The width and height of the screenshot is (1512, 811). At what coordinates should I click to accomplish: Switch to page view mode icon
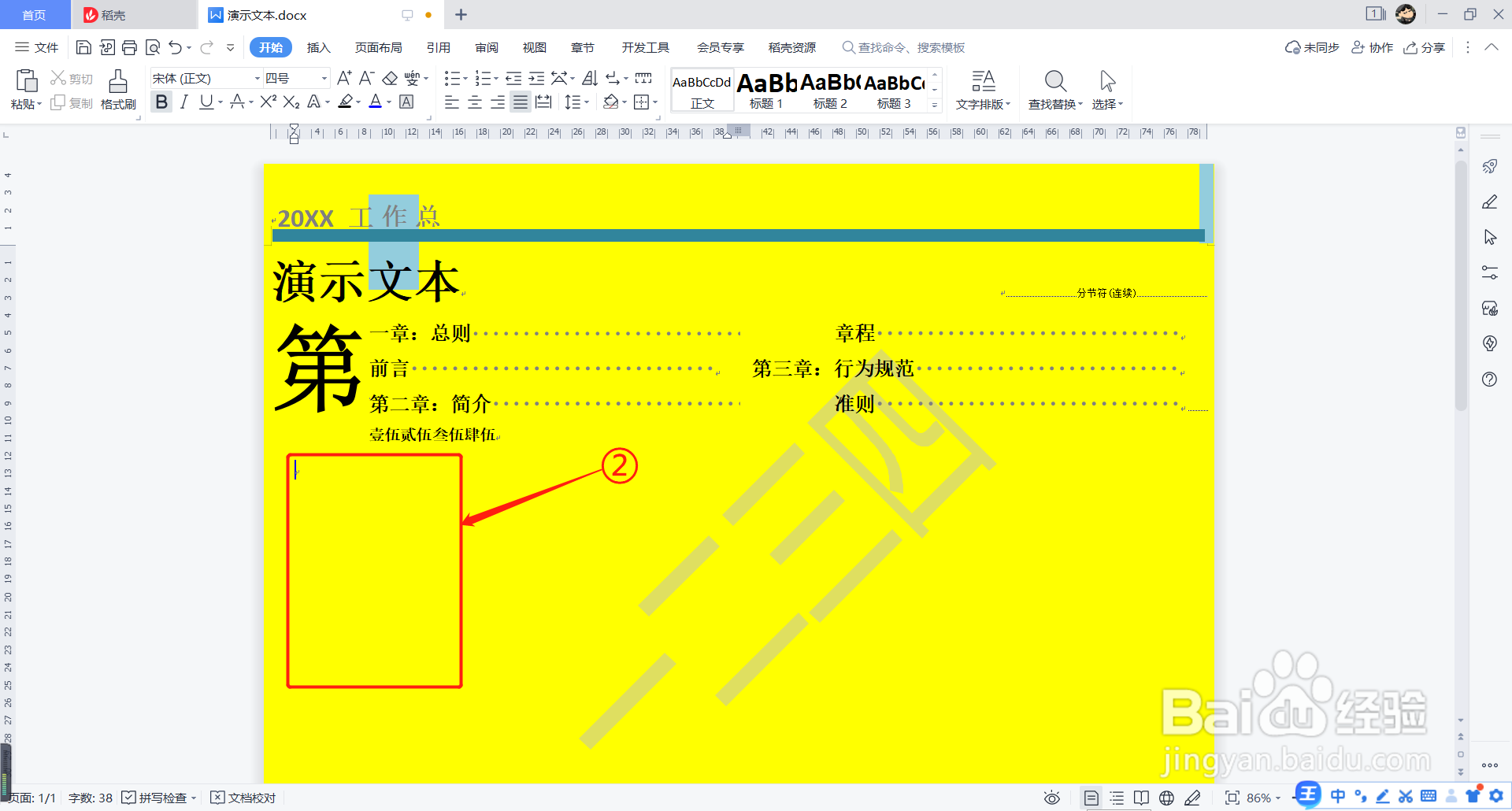pos(1091,798)
